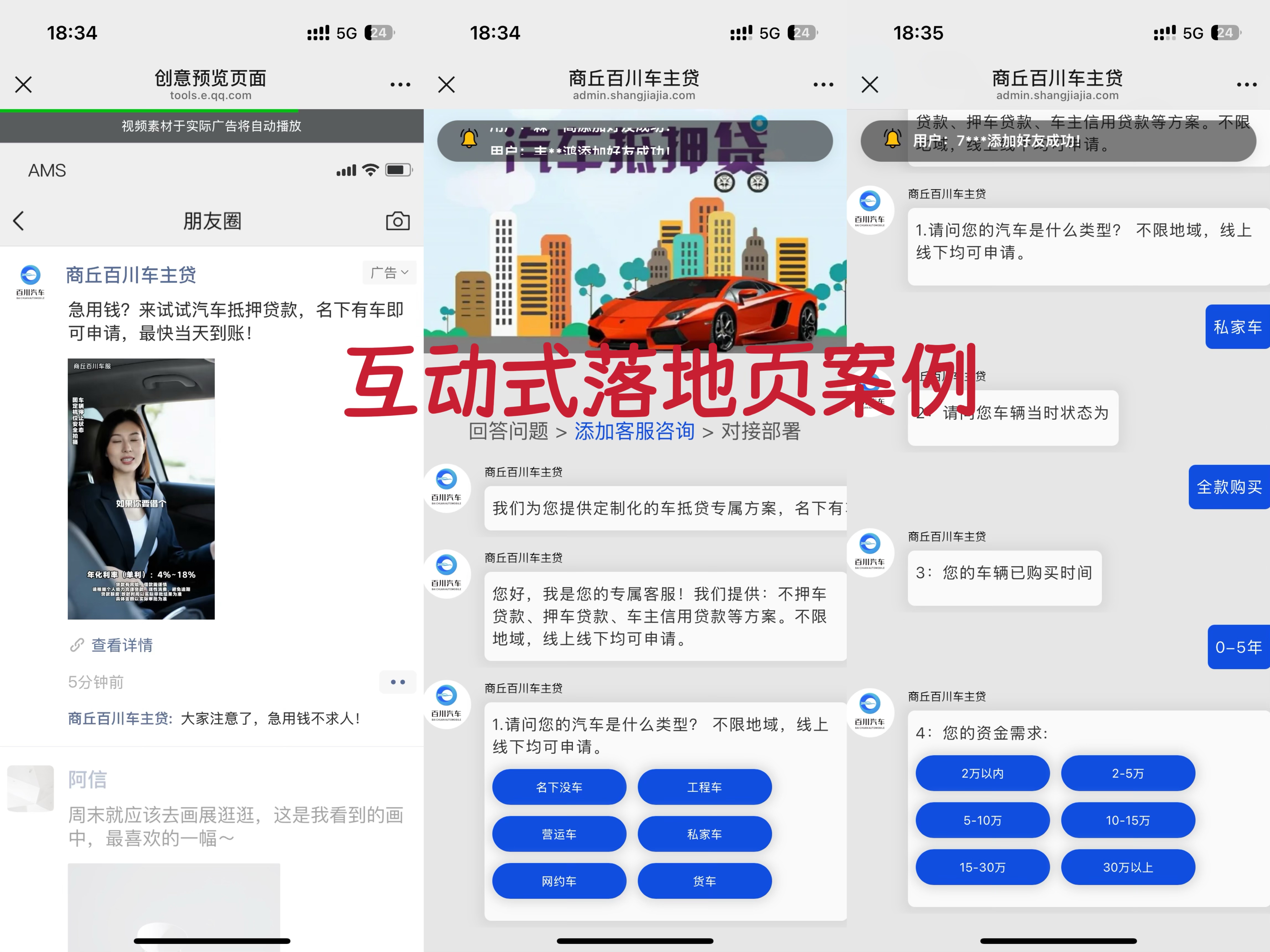Screen dimensions: 1270x952
Task: Pick the 30万以上 funding amount
Action: [1128, 867]
